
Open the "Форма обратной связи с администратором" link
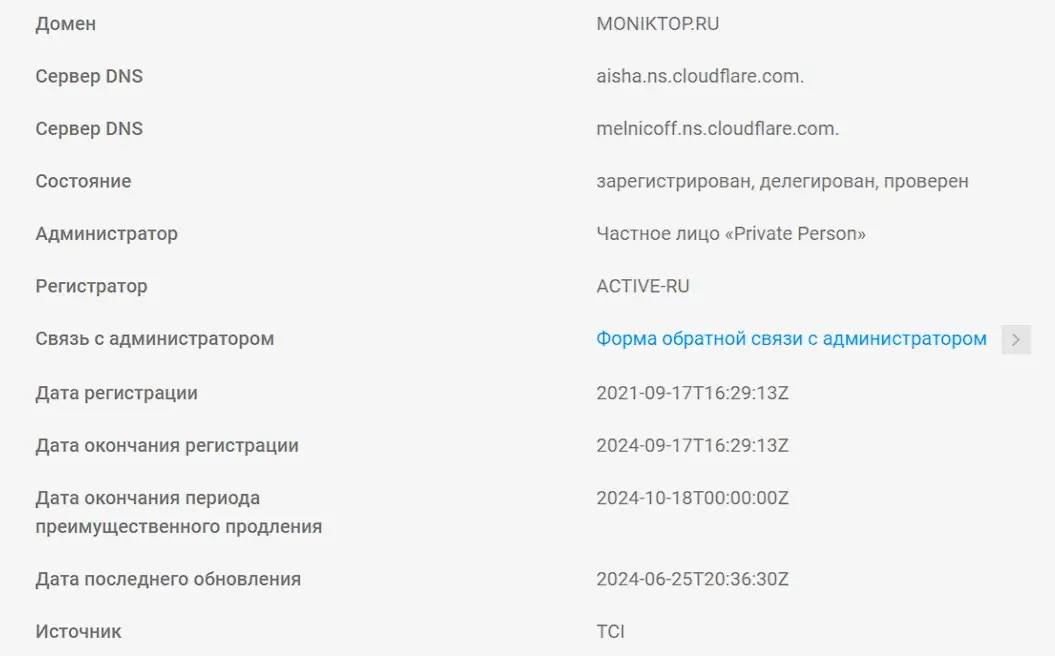pyautogui.click(x=791, y=339)
